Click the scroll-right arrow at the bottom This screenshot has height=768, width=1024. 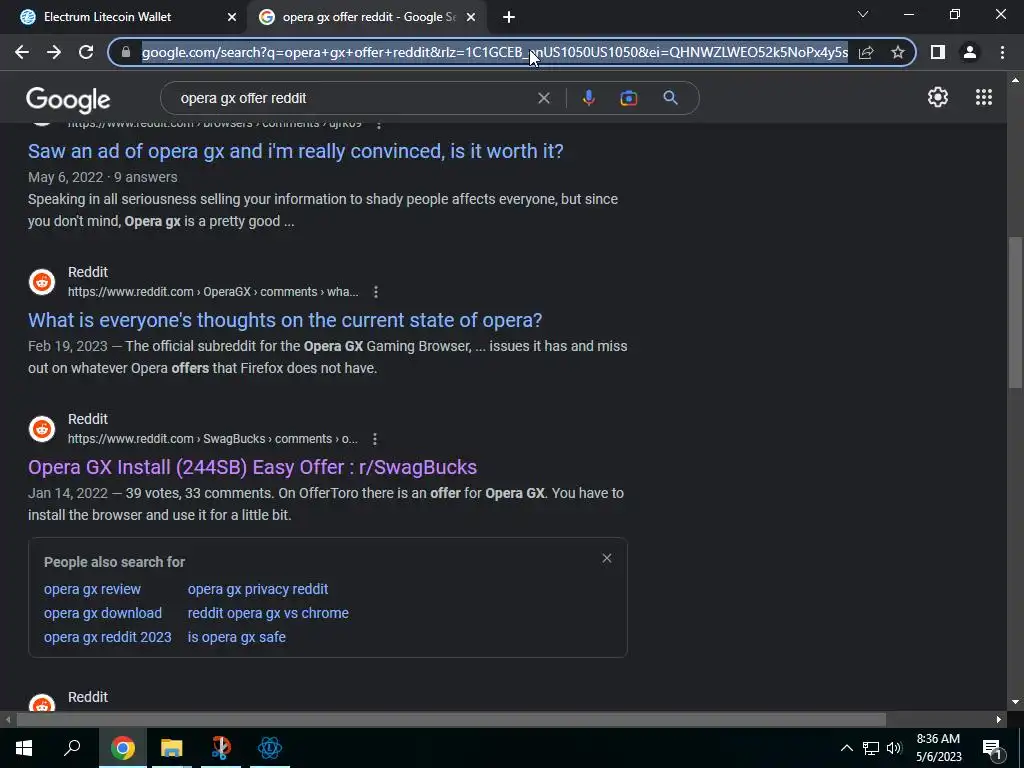pyautogui.click(x=999, y=720)
